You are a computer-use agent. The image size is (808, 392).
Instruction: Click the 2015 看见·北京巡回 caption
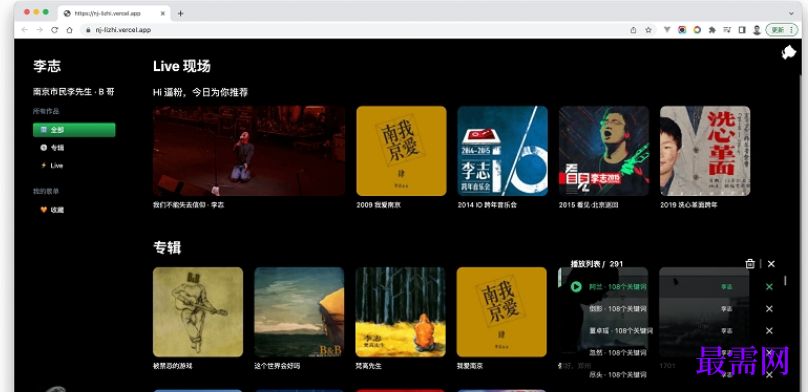click(588, 205)
